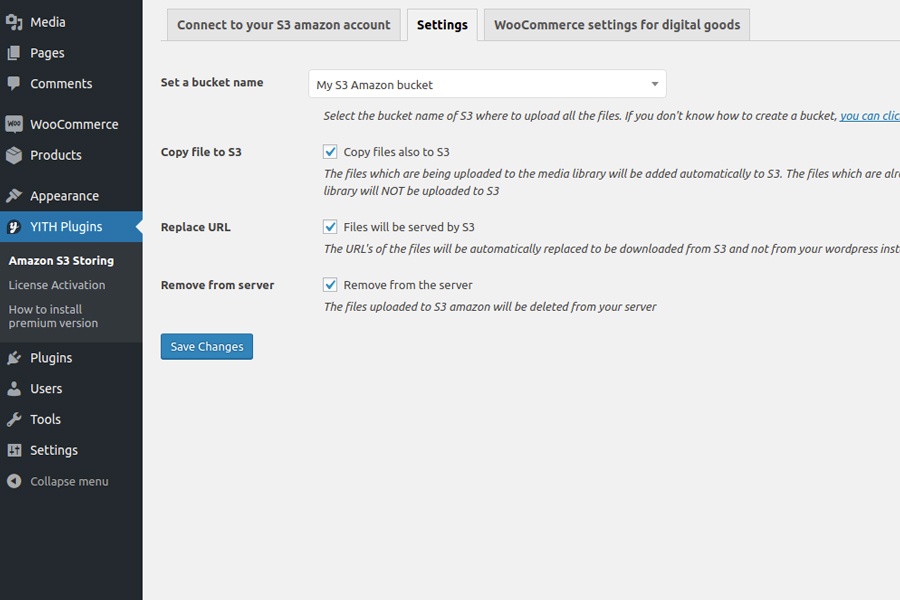Disable the Remove from the server checkbox
This screenshot has height=600, width=900.
click(330, 285)
